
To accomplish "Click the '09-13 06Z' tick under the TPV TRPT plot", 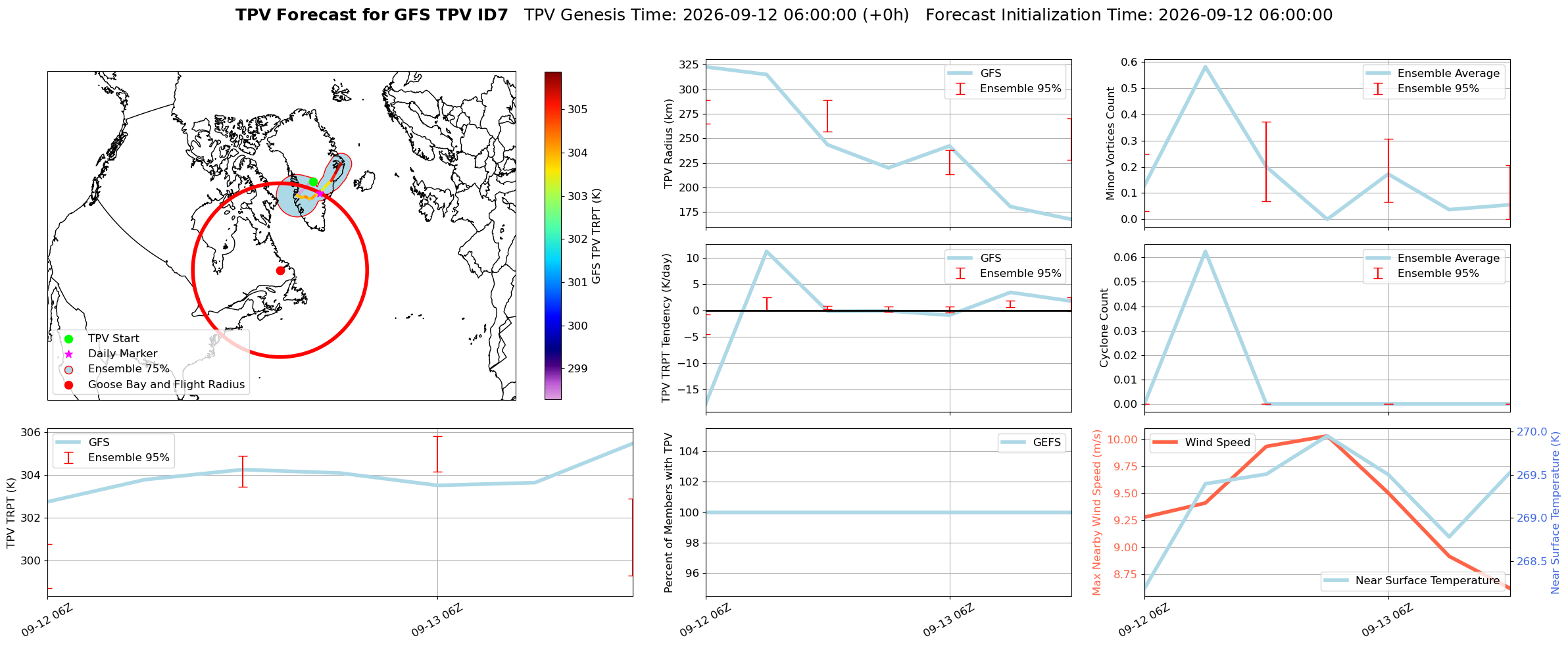I will pyautogui.click(x=437, y=620).
